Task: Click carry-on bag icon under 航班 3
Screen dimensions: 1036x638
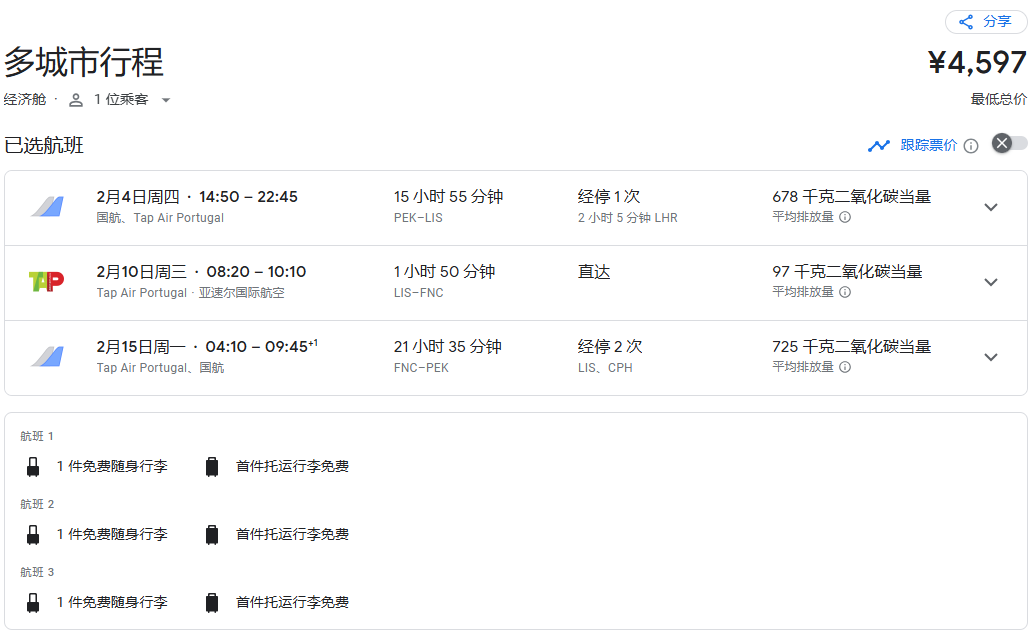Action: [33, 603]
